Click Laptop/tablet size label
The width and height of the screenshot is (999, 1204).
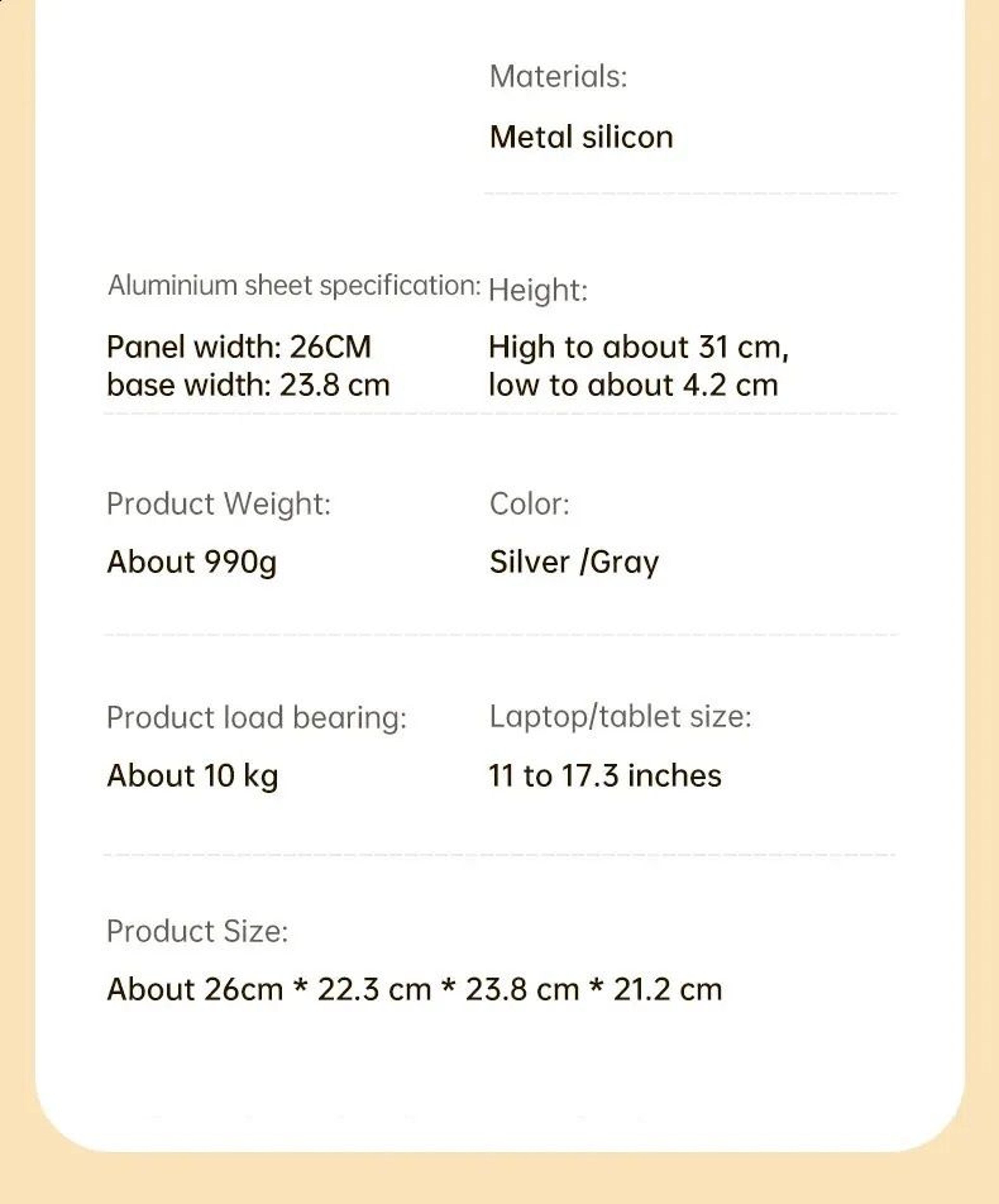(620, 717)
